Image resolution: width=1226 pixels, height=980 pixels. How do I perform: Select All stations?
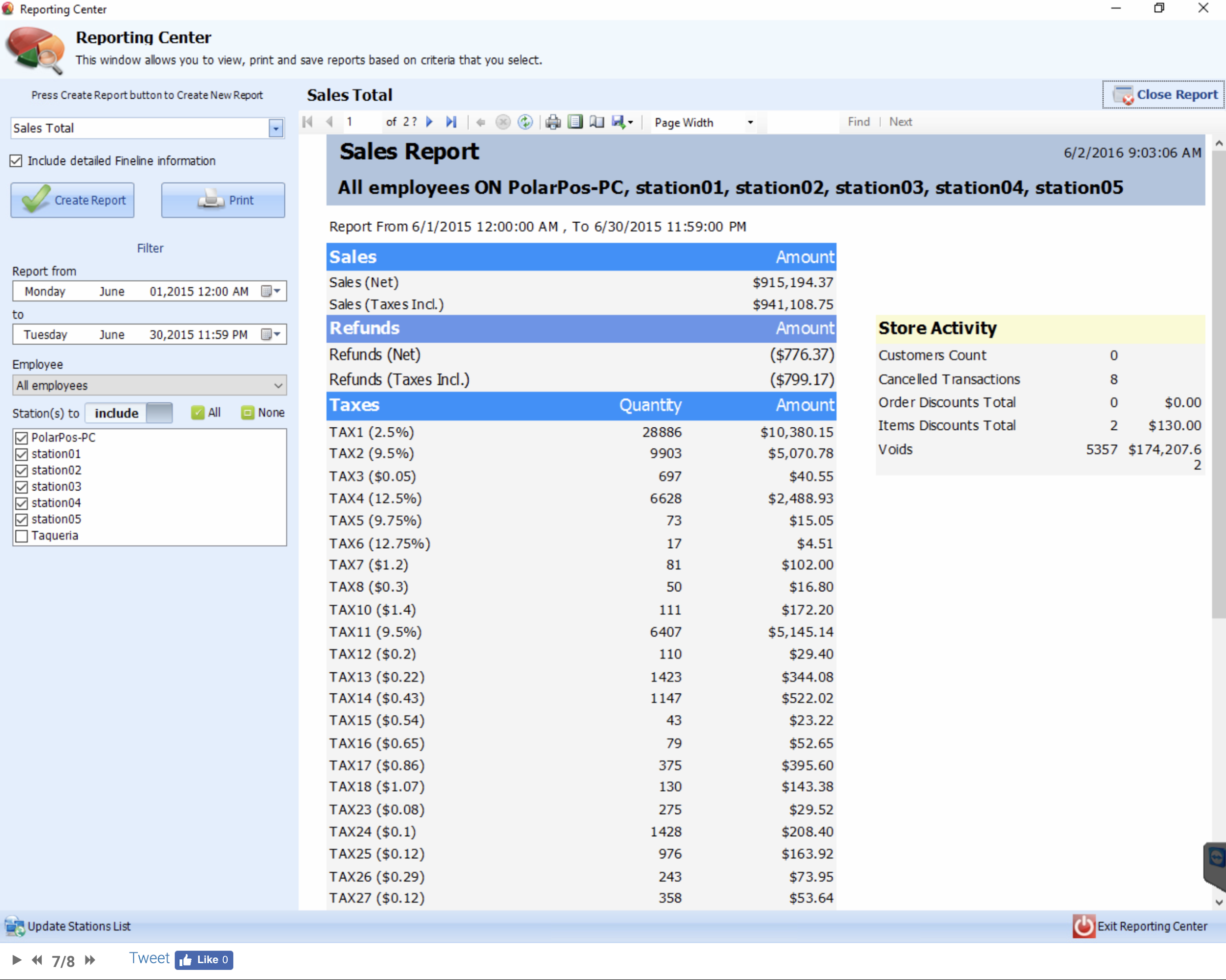pyautogui.click(x=206, y=413)
